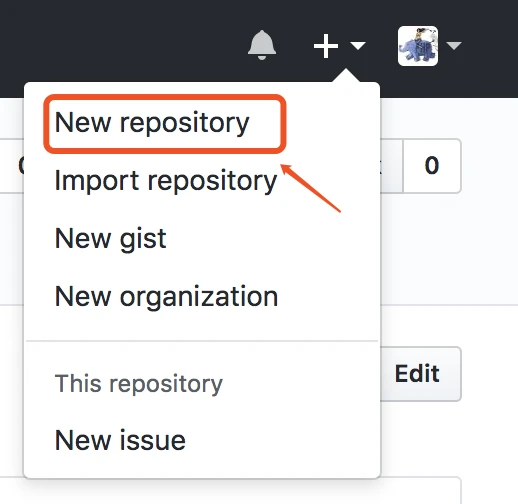This screenshot has width=518, height=504.
Task: Select the New gist menu entry
Action: click(x=110, y=239)
